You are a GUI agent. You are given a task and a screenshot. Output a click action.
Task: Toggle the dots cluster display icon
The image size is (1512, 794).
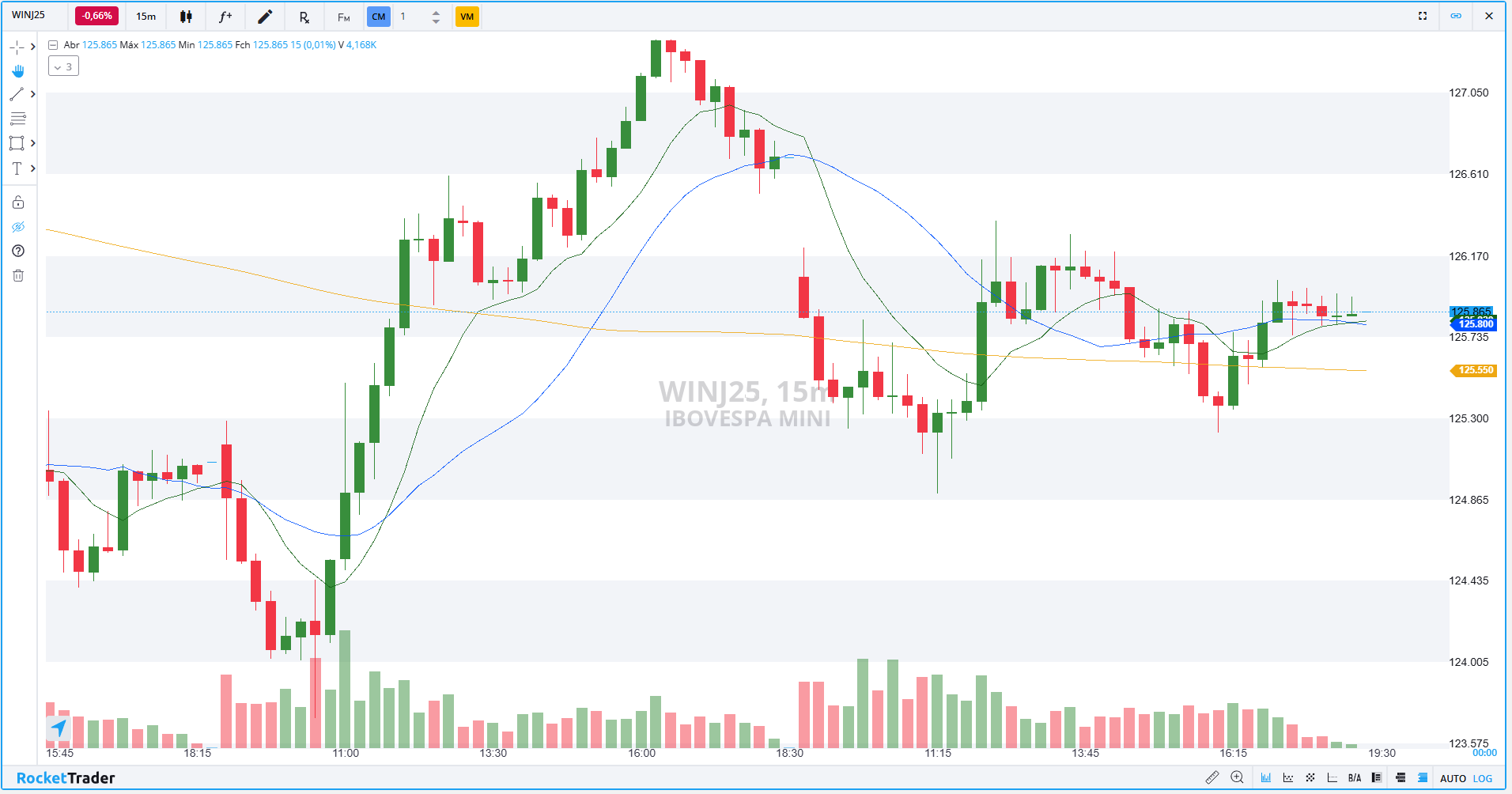pos(1310,777)
